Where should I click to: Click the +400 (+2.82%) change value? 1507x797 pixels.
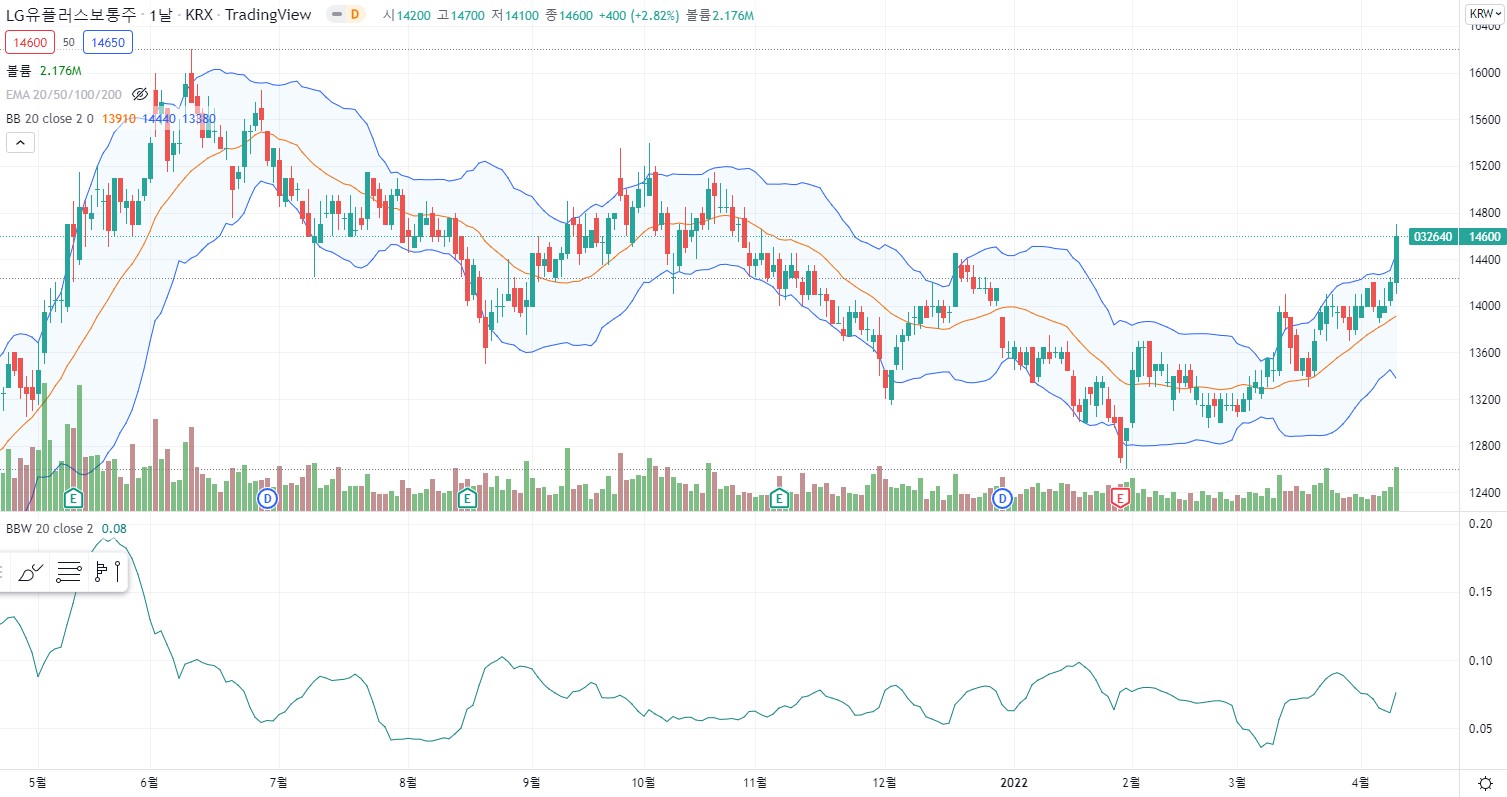tap(640, 16)
